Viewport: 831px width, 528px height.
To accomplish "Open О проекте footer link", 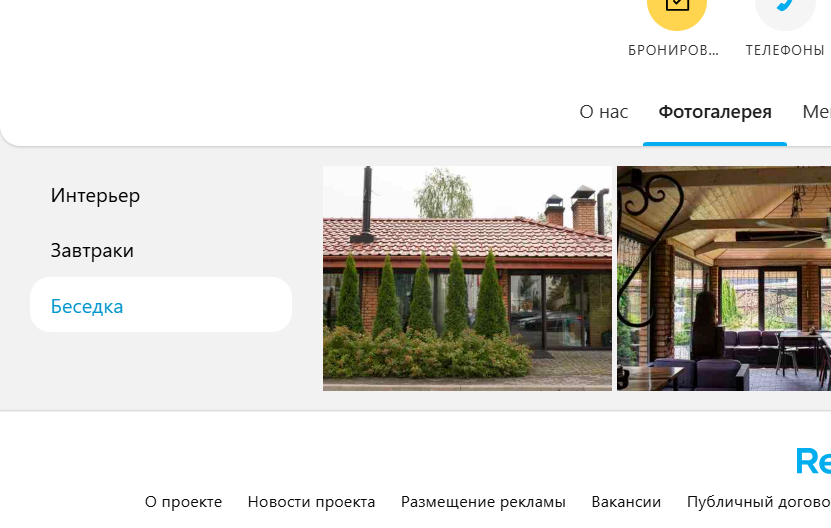I will coord(183,501).
